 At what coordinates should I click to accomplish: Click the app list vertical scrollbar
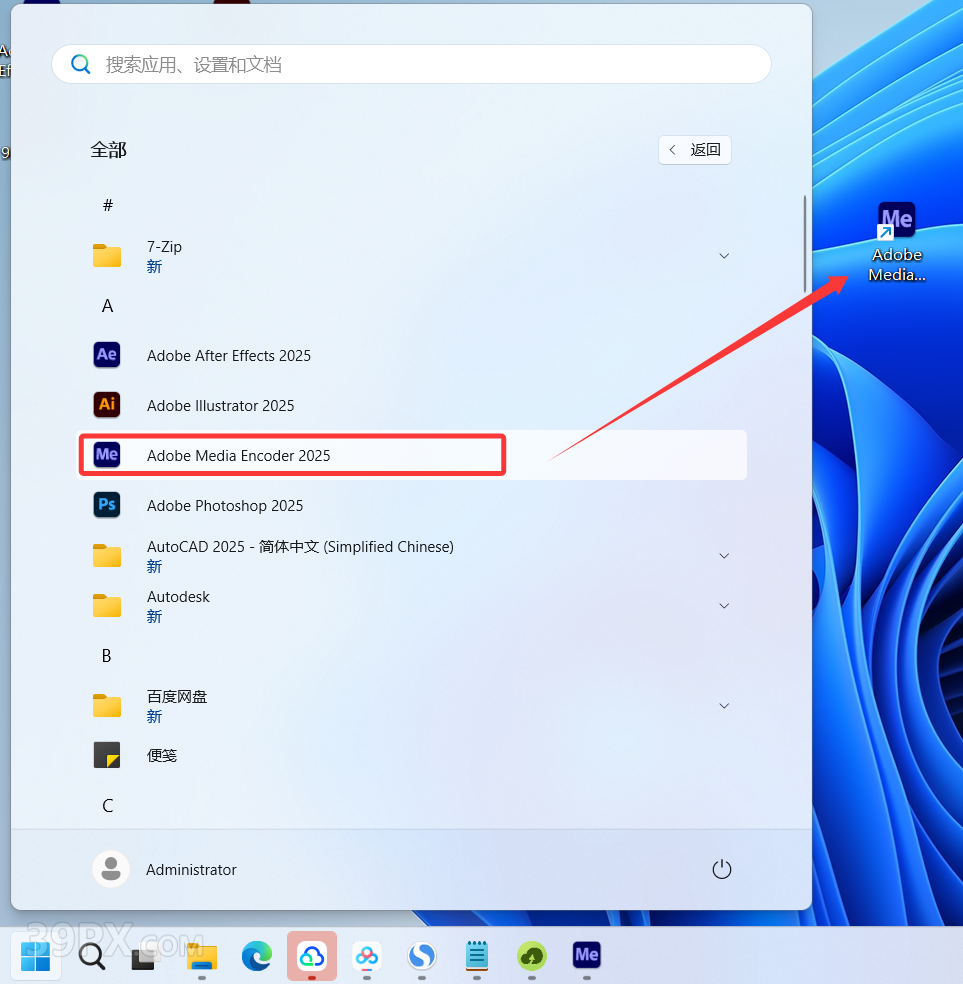(805, 245)
